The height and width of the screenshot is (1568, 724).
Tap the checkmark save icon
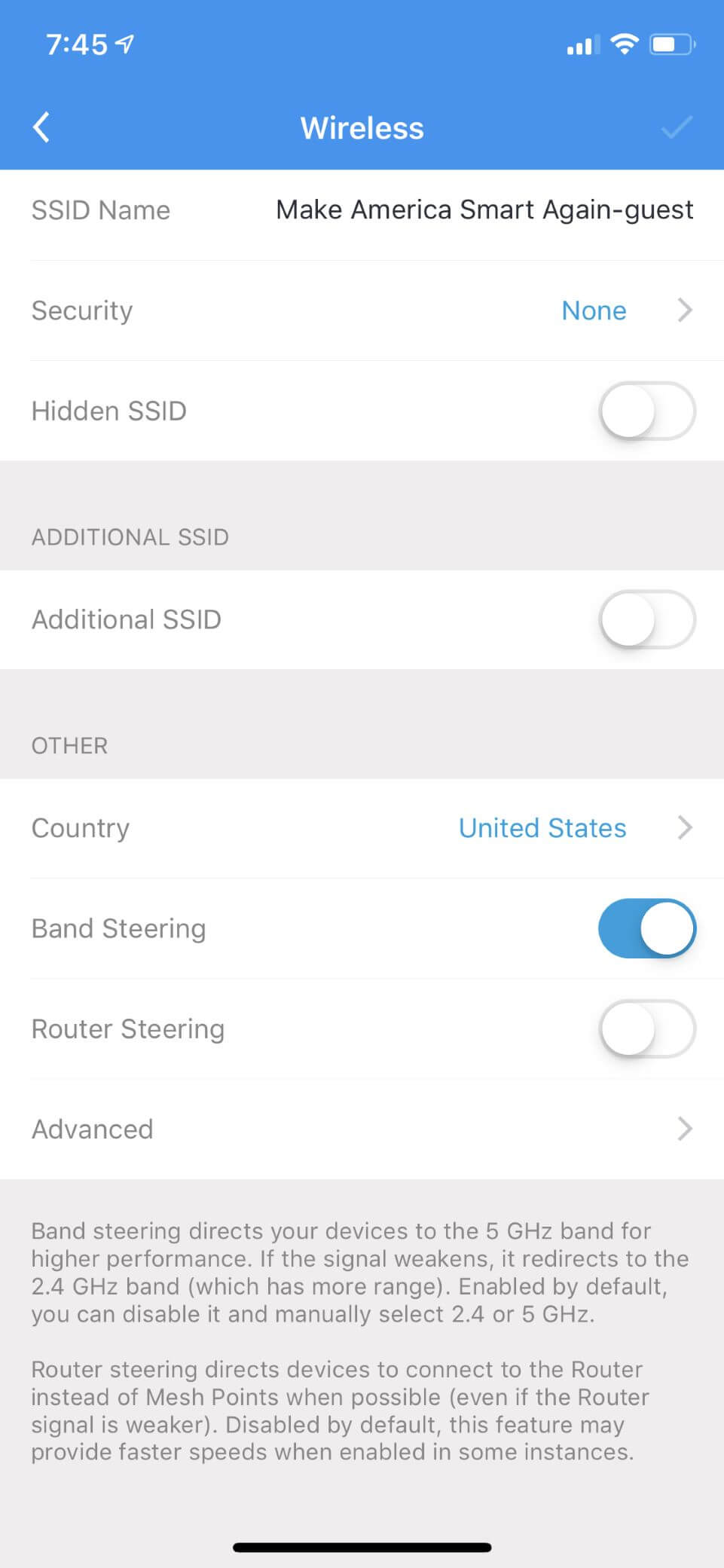[676, 127]
